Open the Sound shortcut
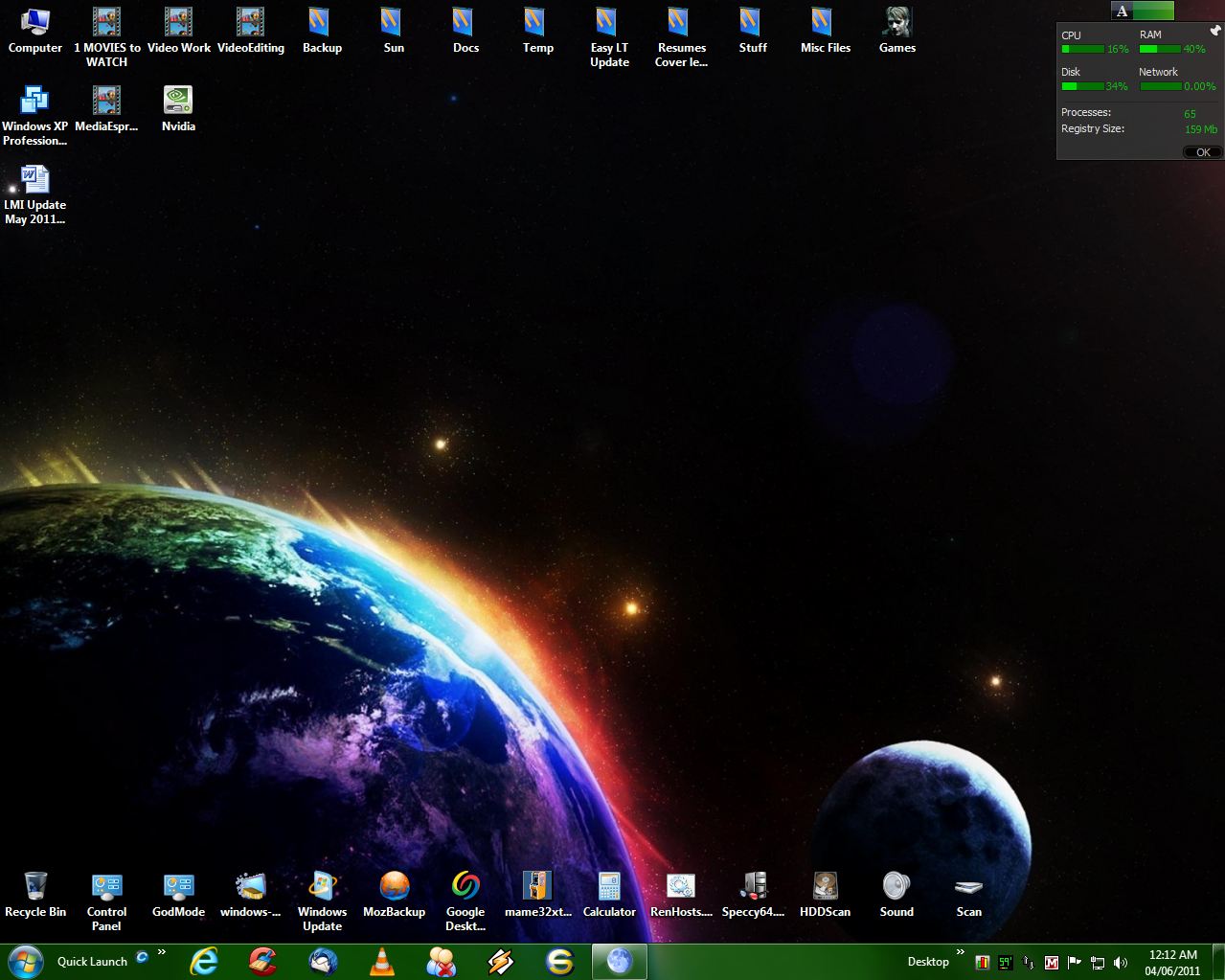 896,895
